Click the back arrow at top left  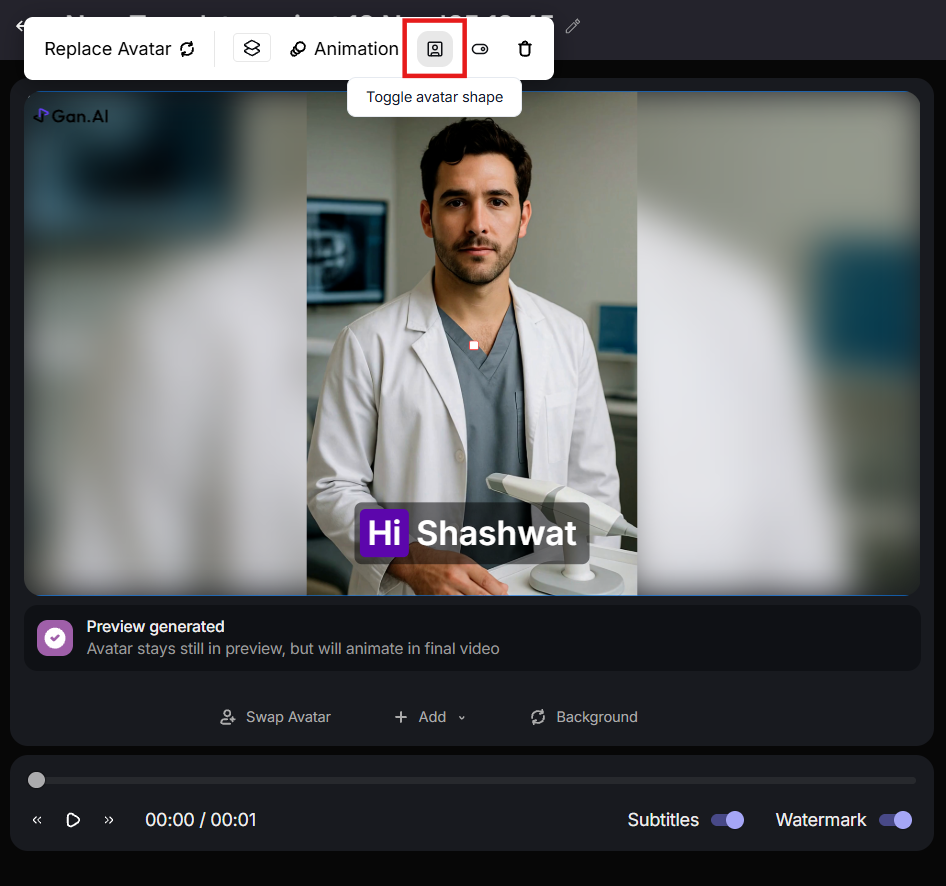click(19, 26)
